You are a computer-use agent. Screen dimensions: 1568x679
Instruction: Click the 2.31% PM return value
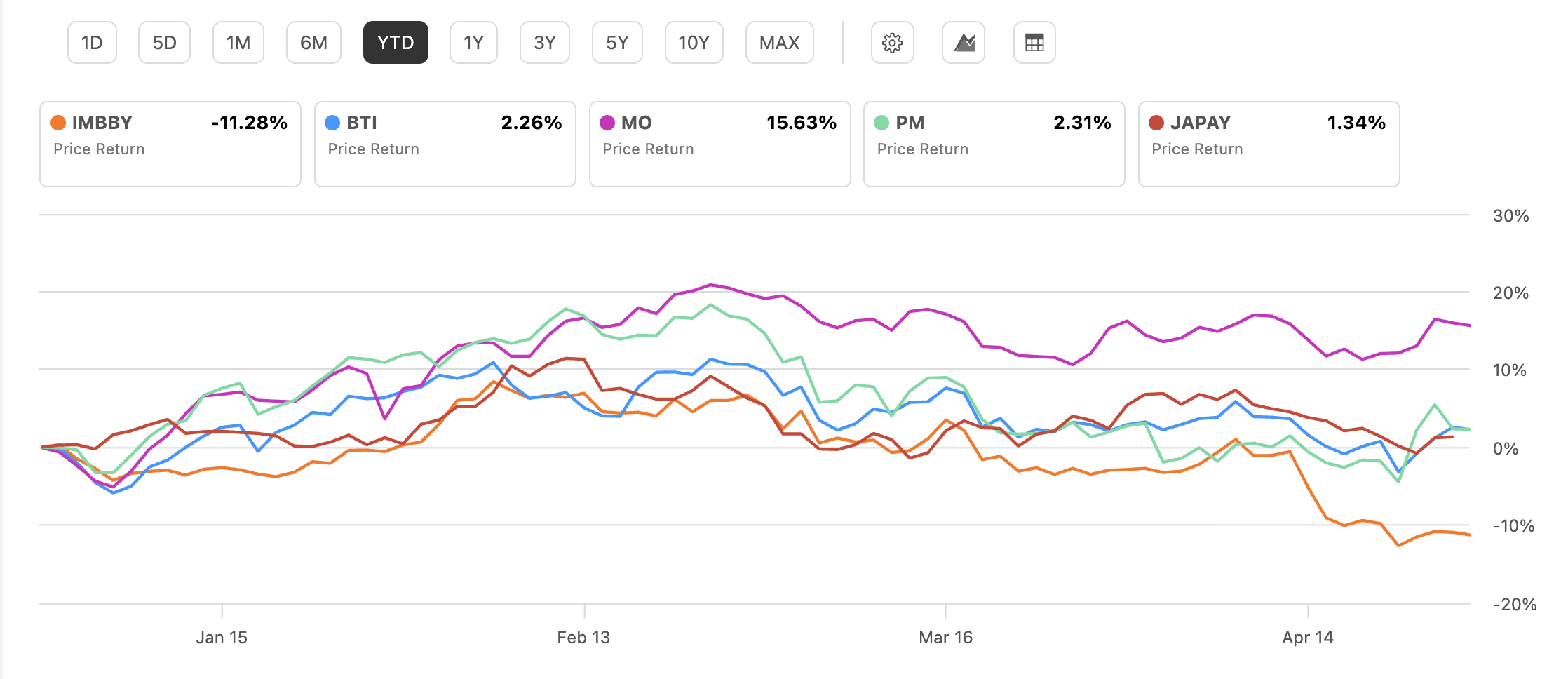(x=1082, y=123)
